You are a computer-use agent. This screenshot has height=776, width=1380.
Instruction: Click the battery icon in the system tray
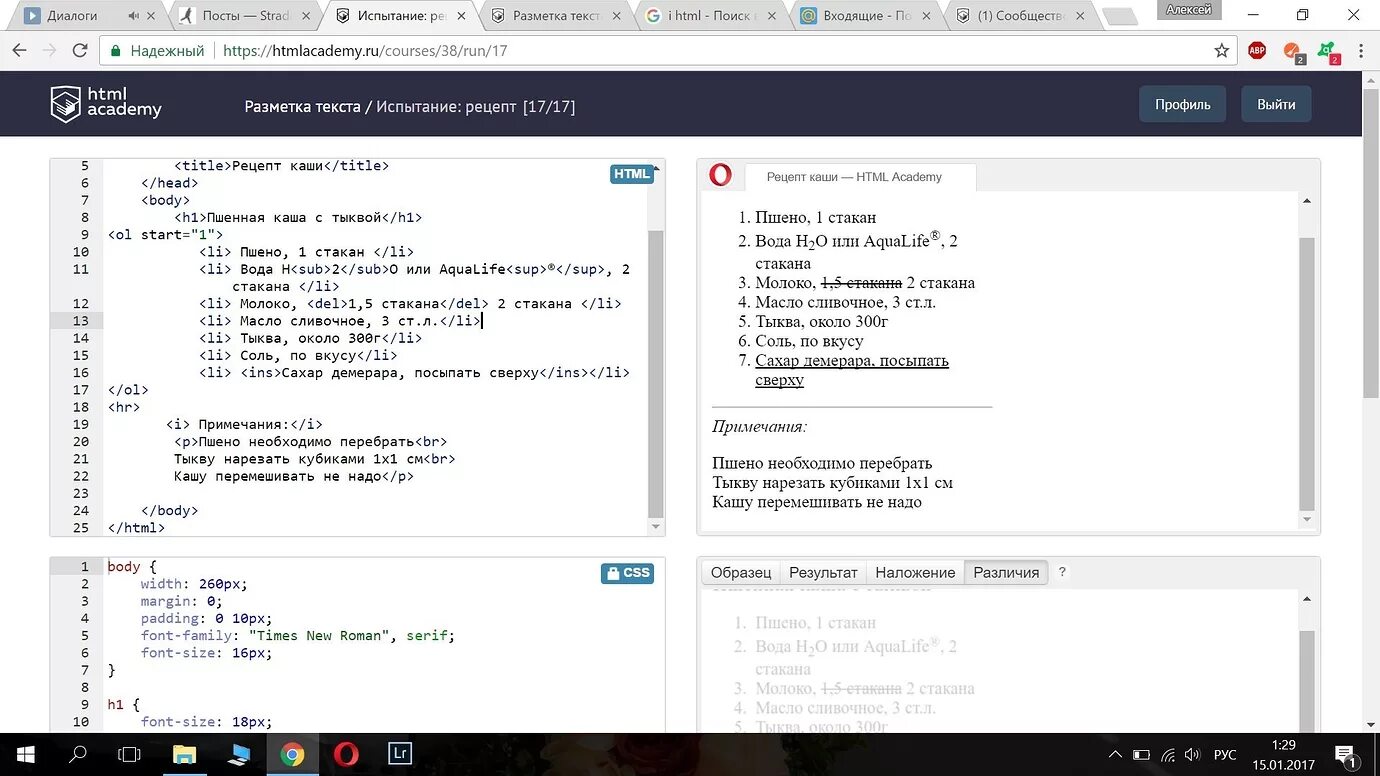[x=1142, y=754]
